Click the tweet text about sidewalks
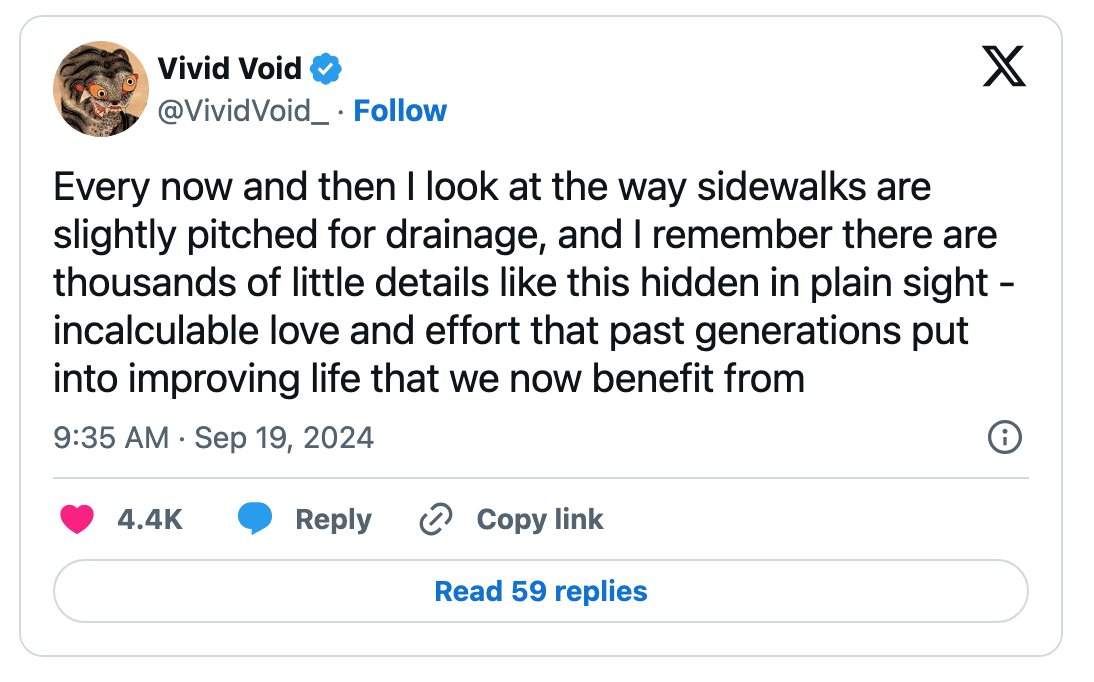The height and width of the screenshot is (682, 1094). pos(534,283)
